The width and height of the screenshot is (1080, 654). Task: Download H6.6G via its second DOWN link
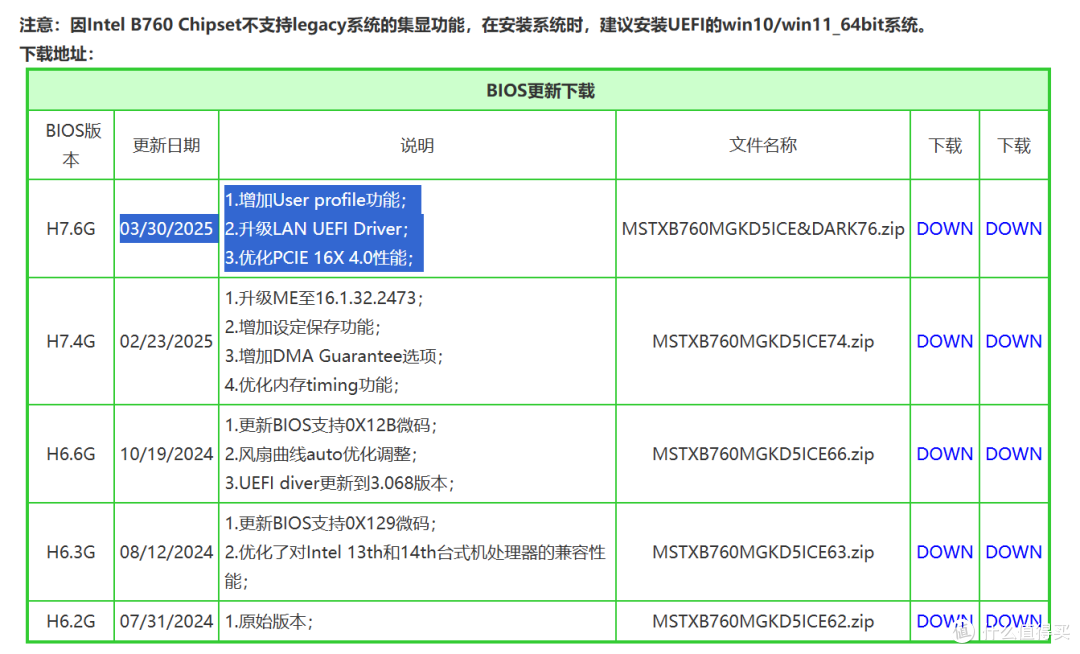point(1013,454)
